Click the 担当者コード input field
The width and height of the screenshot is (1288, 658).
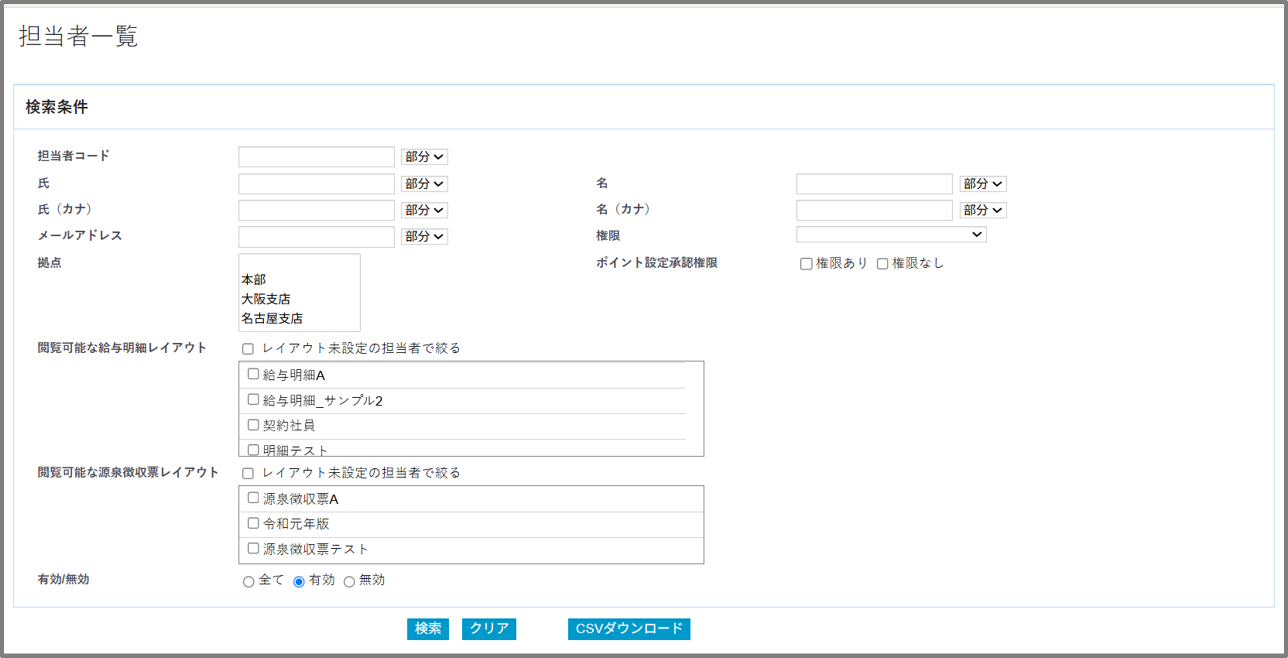click(316, 157)
